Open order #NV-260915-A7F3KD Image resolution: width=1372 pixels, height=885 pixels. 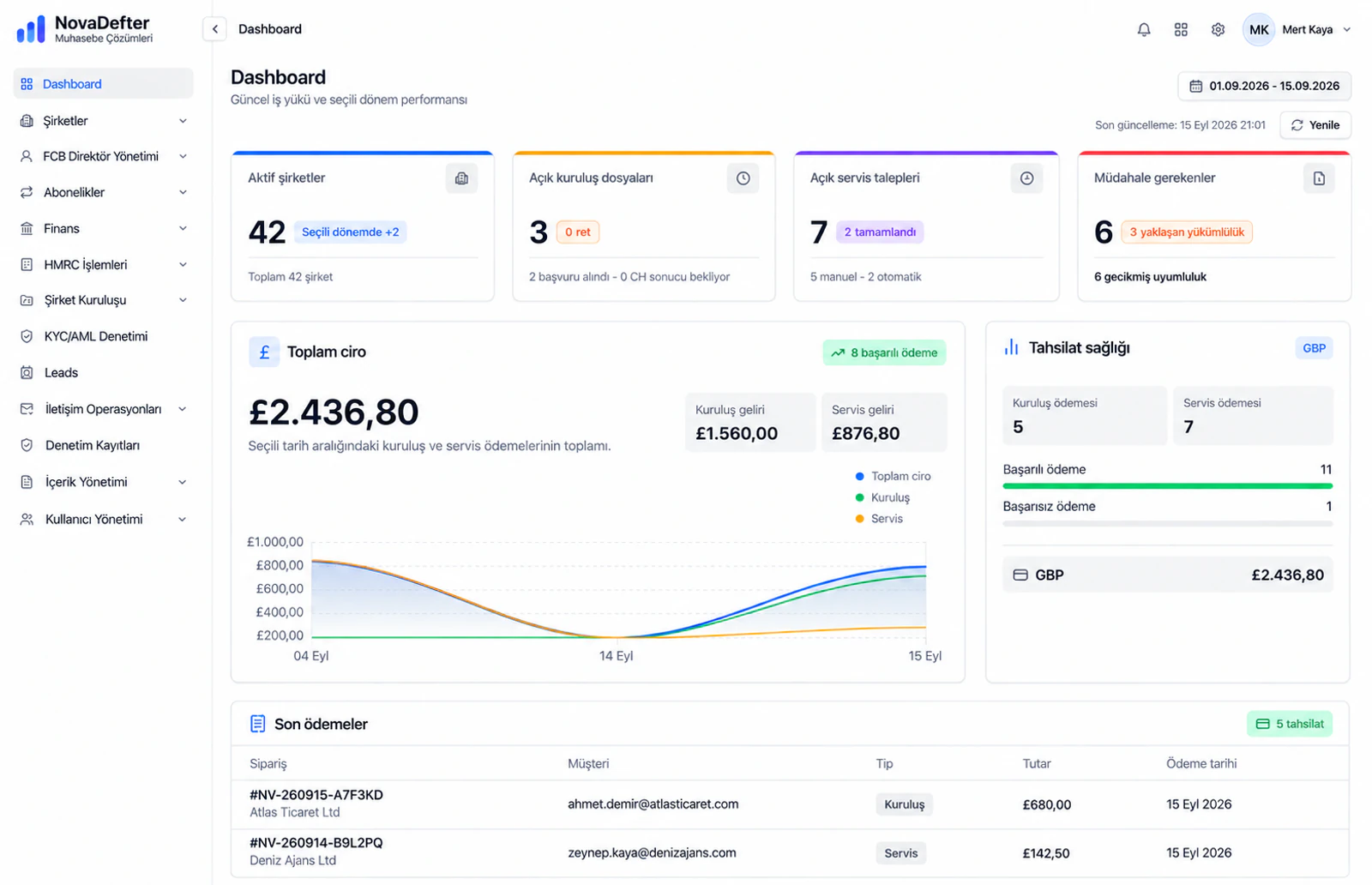coord(316,795)
